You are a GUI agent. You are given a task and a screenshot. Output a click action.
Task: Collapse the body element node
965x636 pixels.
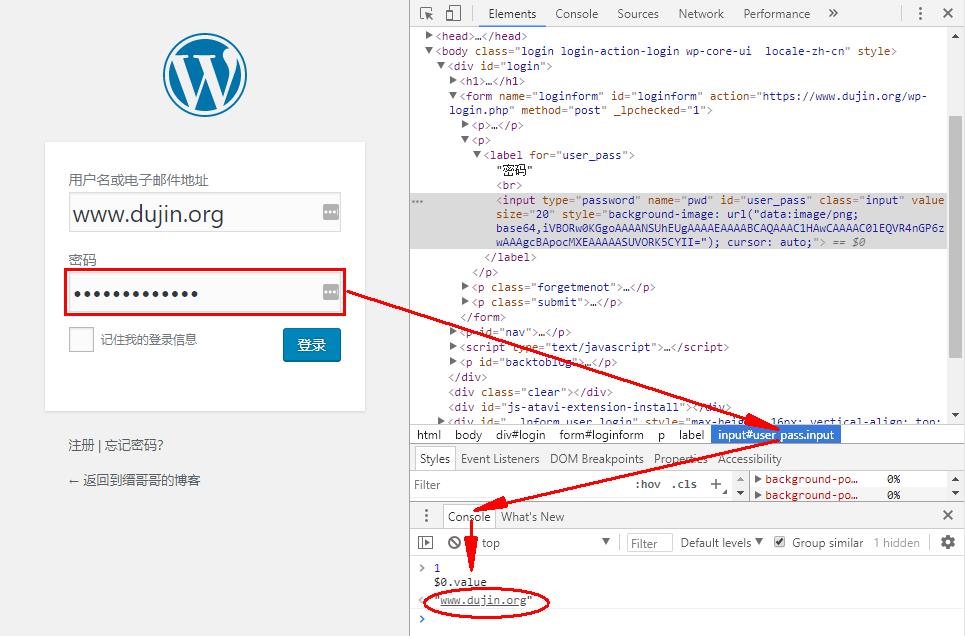429,50
